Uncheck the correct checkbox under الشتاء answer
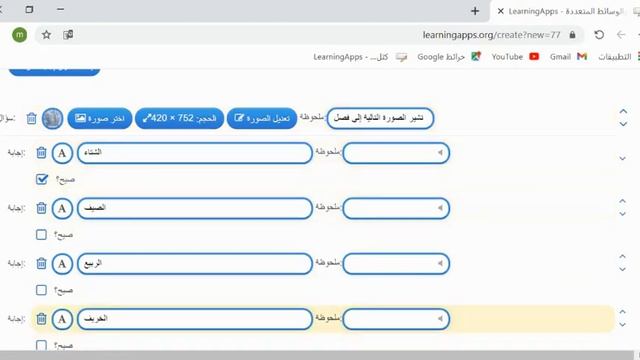The image size is (640, 360). [x=42, y=179]
